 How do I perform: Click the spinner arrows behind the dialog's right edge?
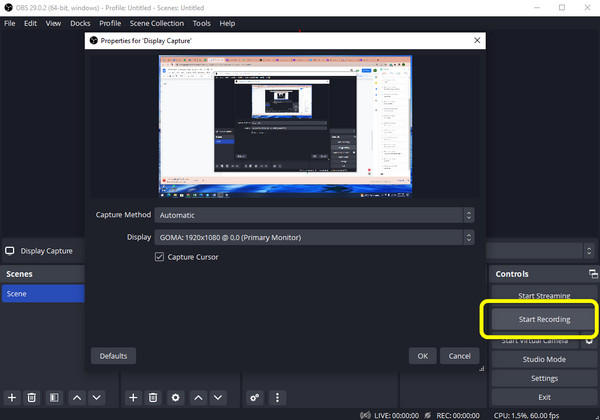tap(589, 251)
